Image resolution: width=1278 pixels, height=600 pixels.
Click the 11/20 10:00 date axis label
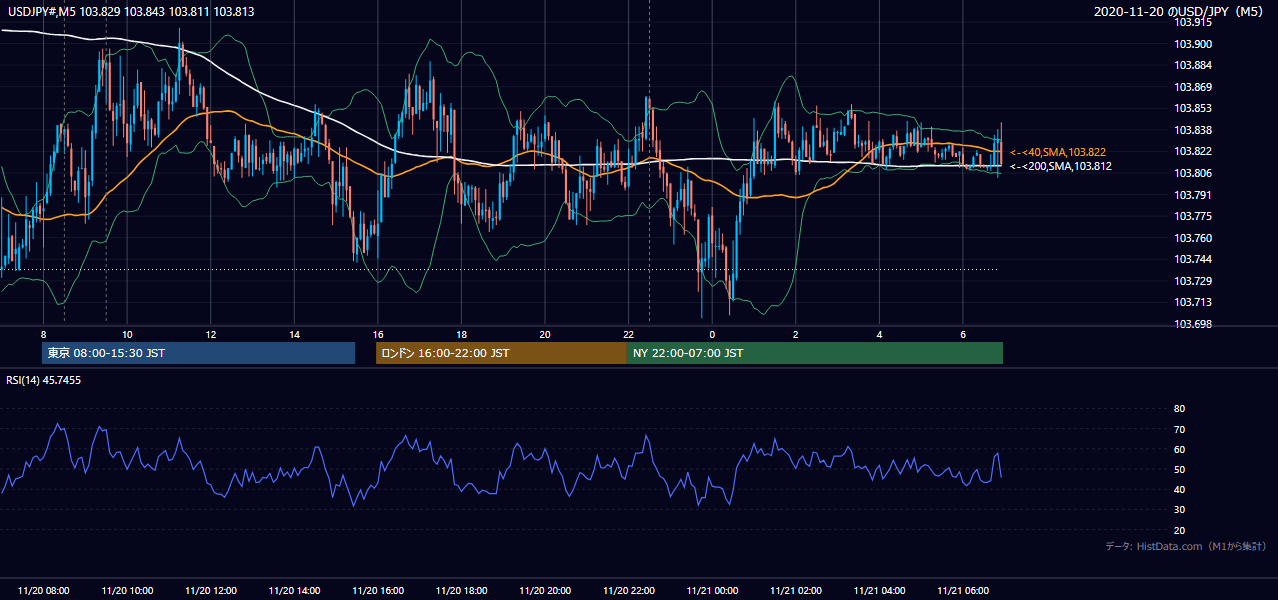(x=127, y=591)
